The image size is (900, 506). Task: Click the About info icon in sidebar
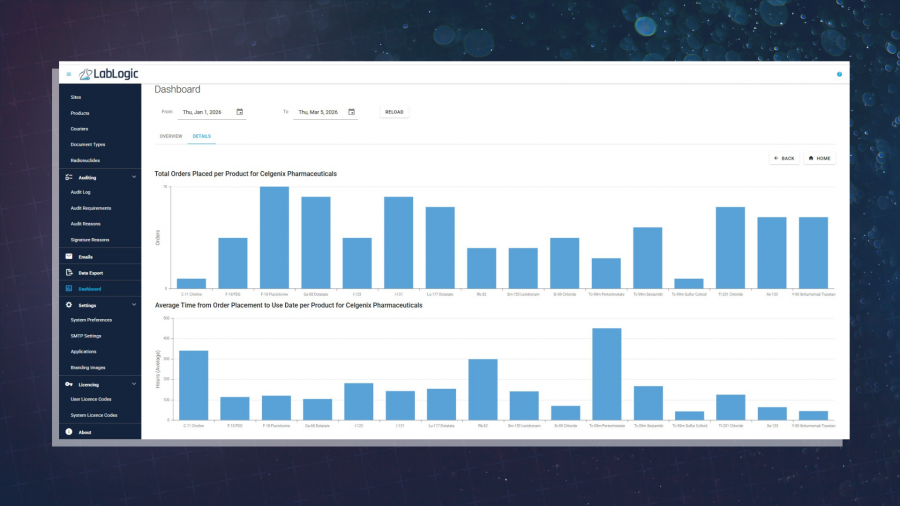coord(68,432)
